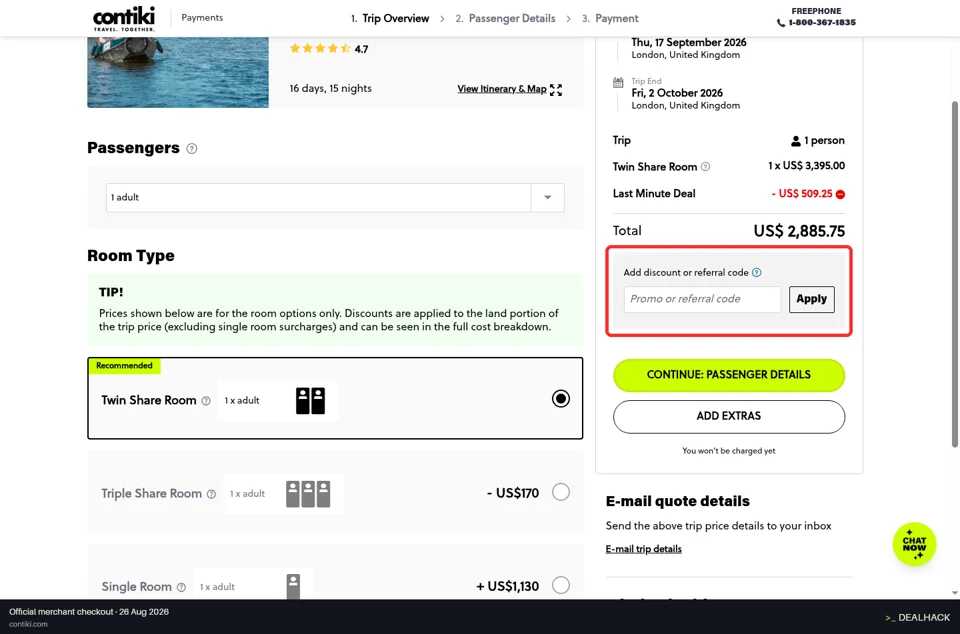
Task: Click the triple beds icon
Action: point(308,494)
